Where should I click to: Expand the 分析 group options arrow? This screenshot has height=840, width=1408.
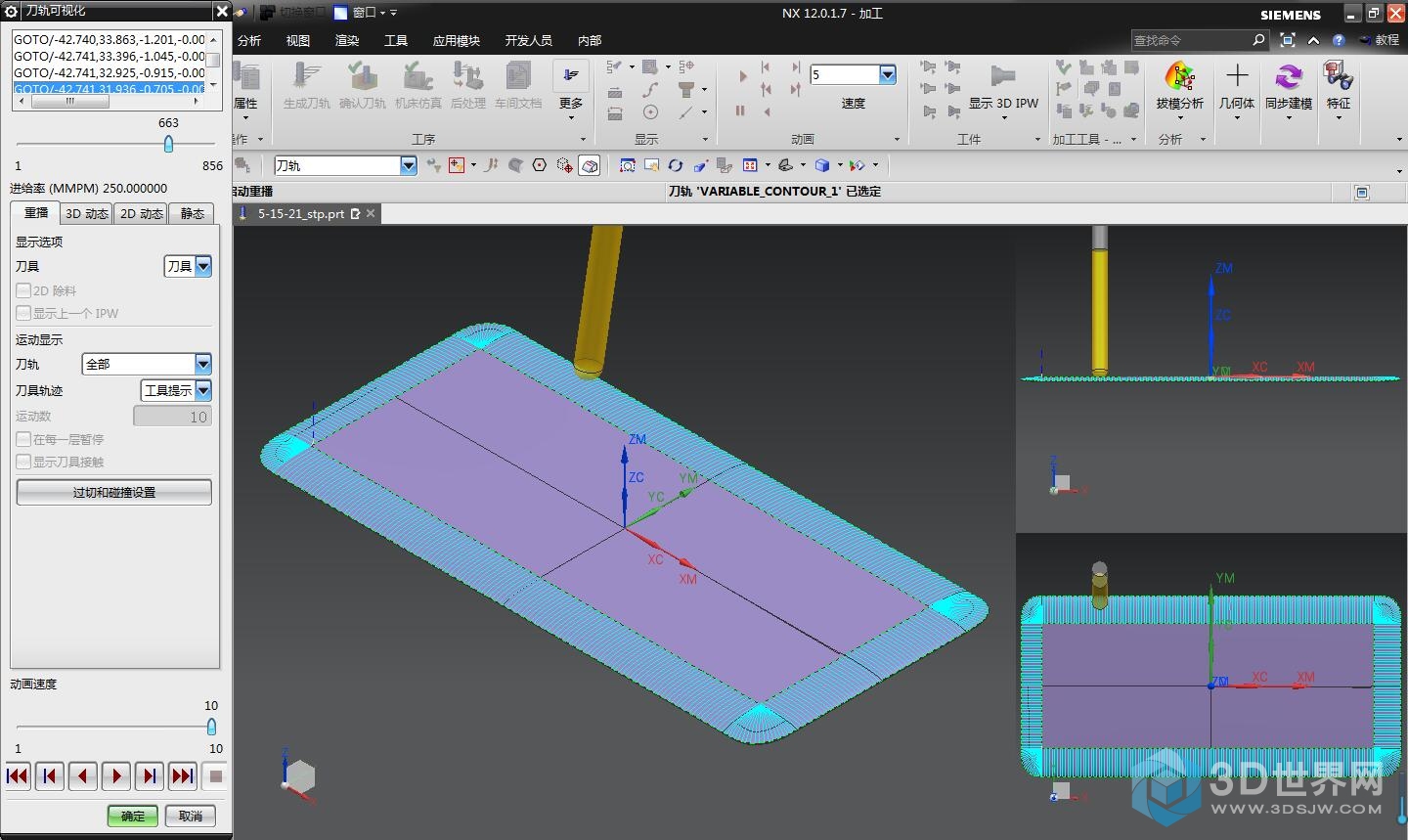click(1204, 140)
